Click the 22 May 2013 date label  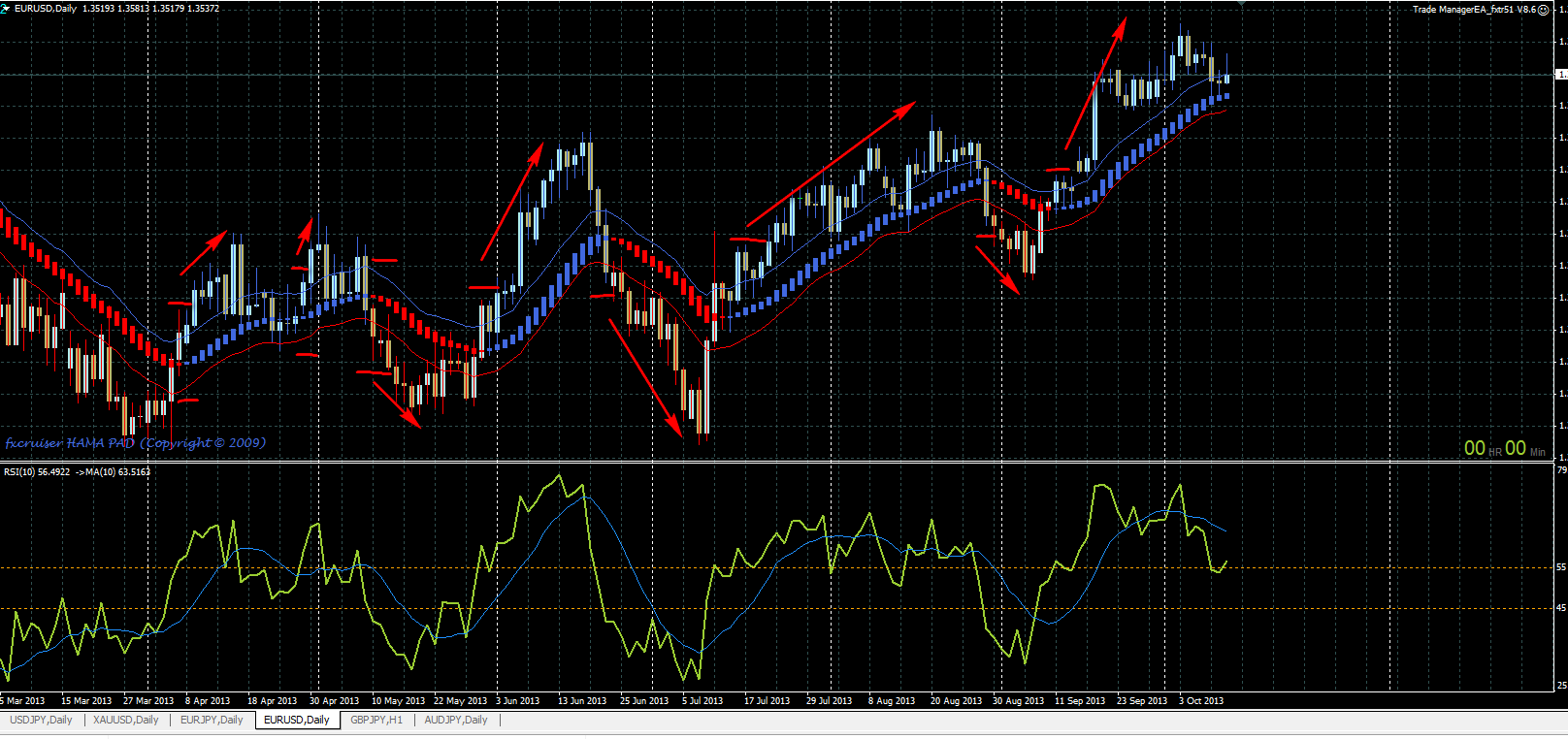[x=461, y=701]
